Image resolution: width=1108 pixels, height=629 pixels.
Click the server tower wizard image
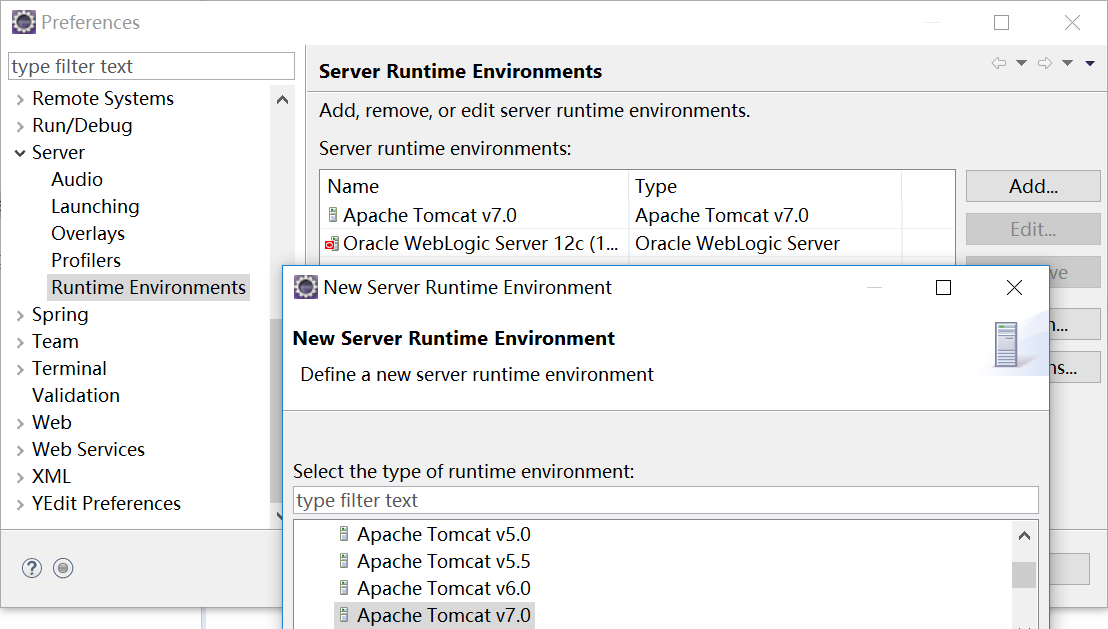pyautogui.click(x=1006, y=344)
